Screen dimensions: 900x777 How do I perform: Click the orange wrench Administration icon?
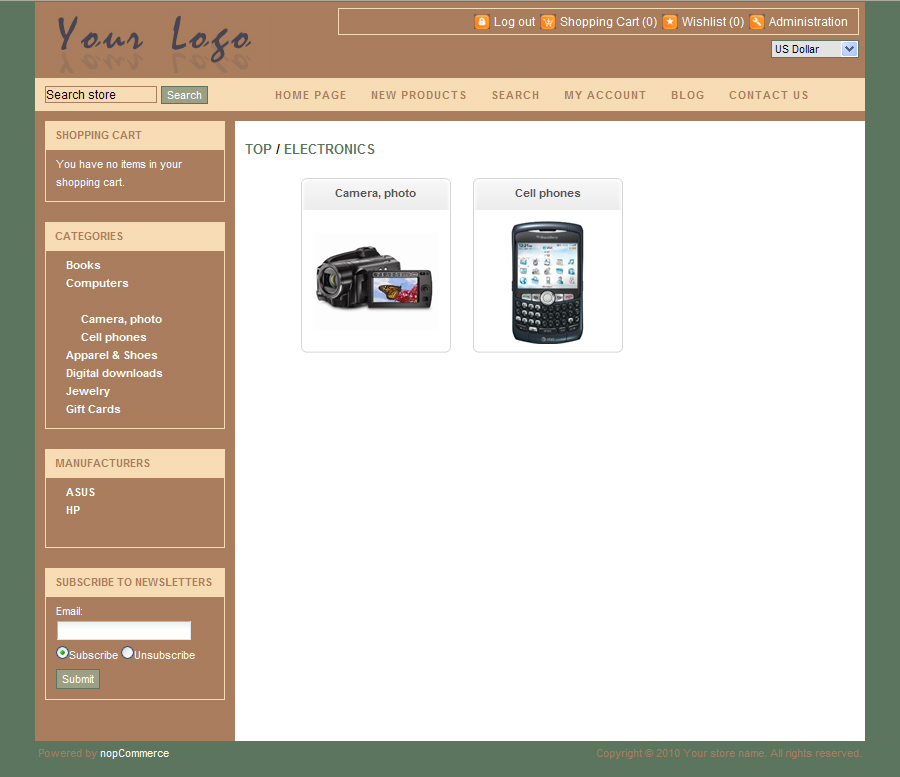pyautogui.click(x=757, y=22)
